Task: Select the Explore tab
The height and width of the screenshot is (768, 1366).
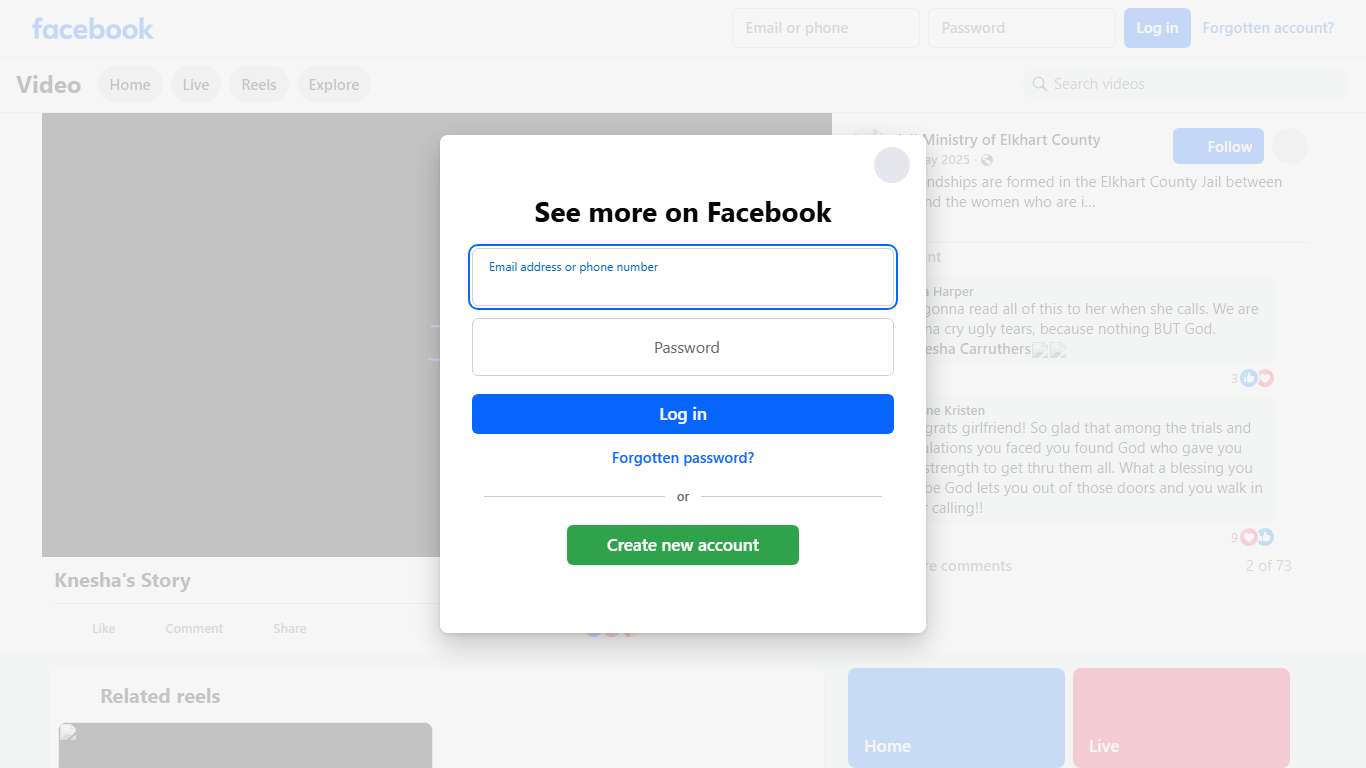Action: click(x=334, y=85)
